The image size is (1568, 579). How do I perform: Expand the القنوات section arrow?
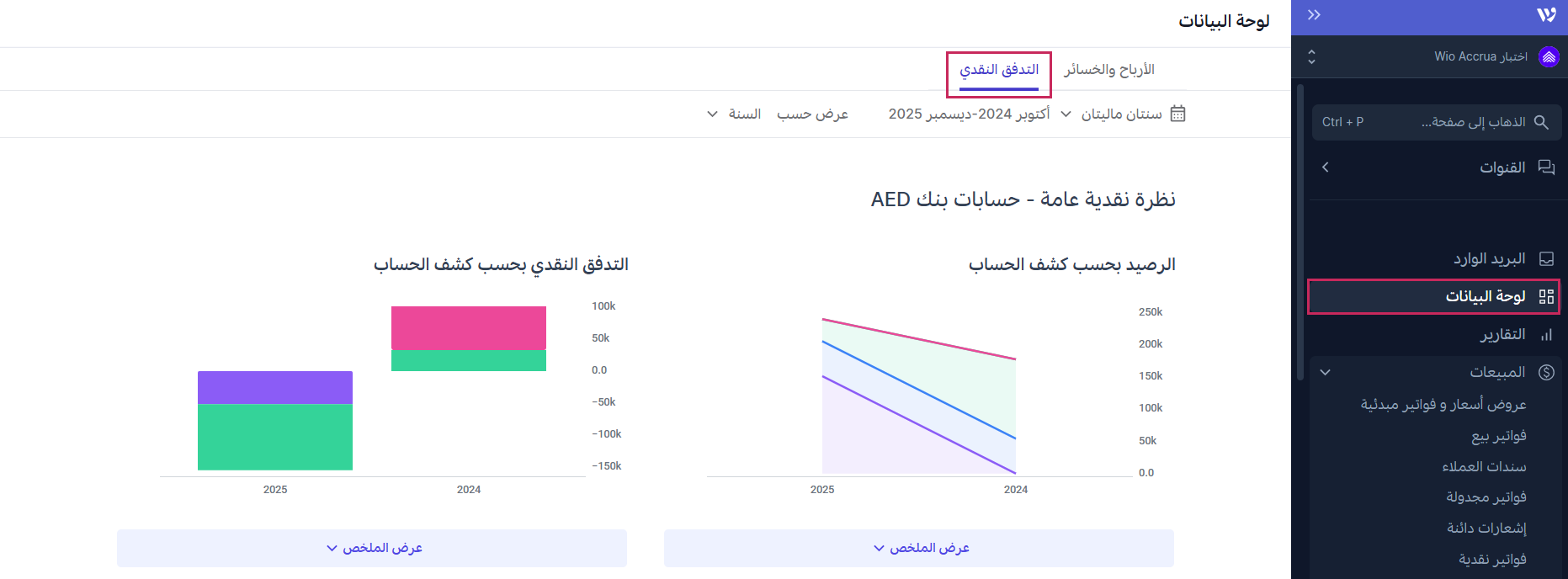click(x=1326, y=167)
